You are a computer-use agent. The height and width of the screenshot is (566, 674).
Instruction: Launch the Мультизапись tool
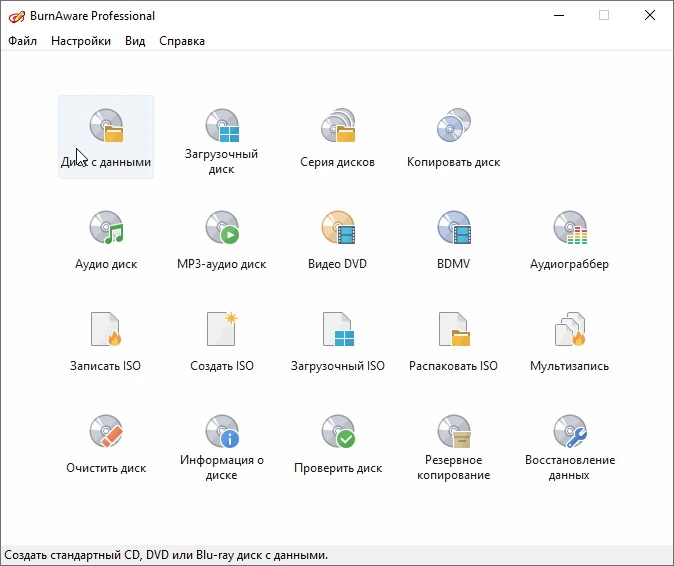(570, 341)
